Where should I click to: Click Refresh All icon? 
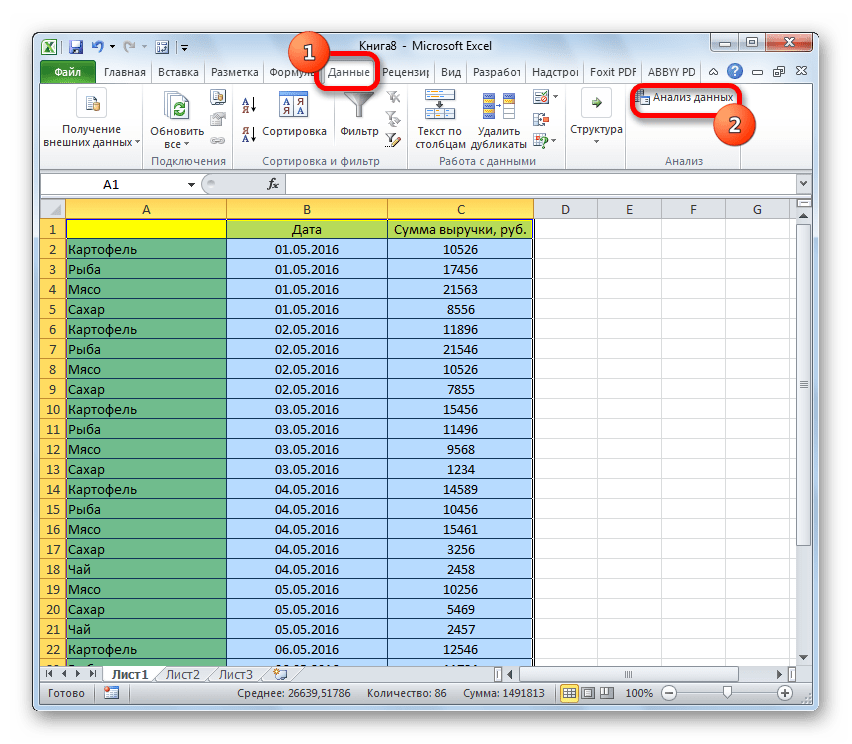point(176,106)
